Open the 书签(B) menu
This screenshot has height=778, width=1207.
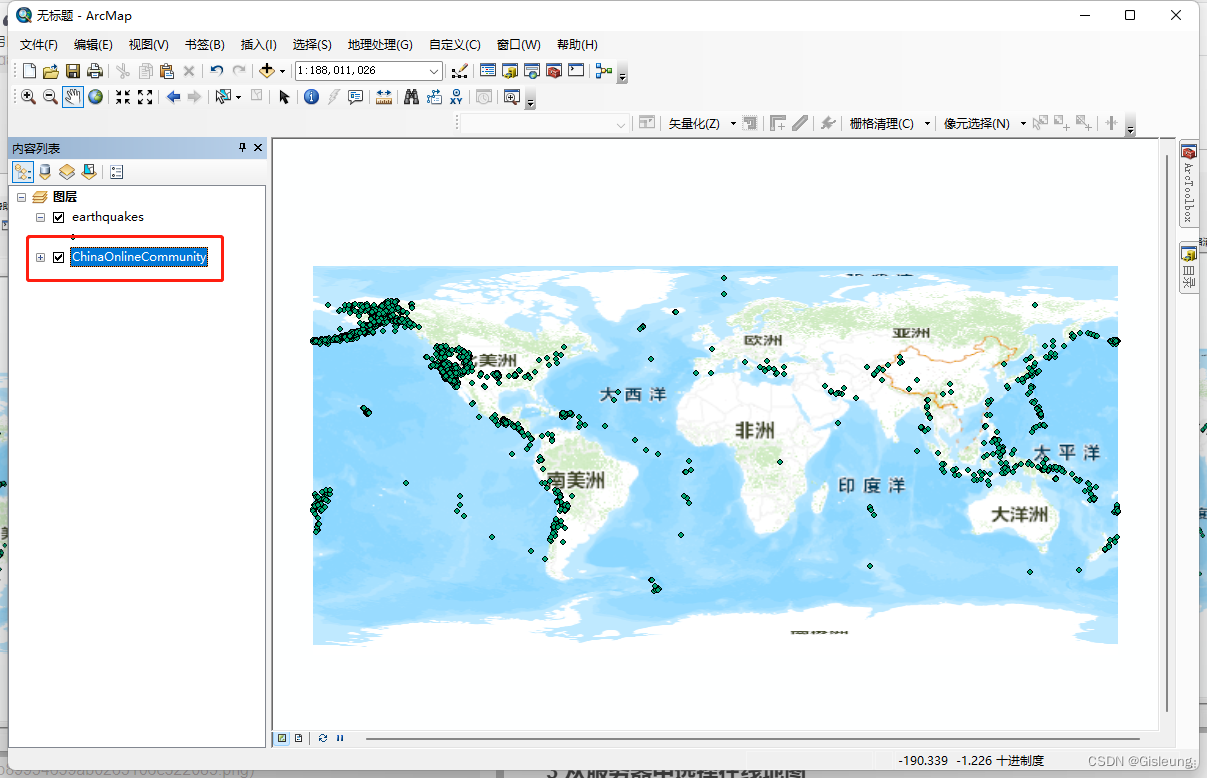click(x=204, y=45)
